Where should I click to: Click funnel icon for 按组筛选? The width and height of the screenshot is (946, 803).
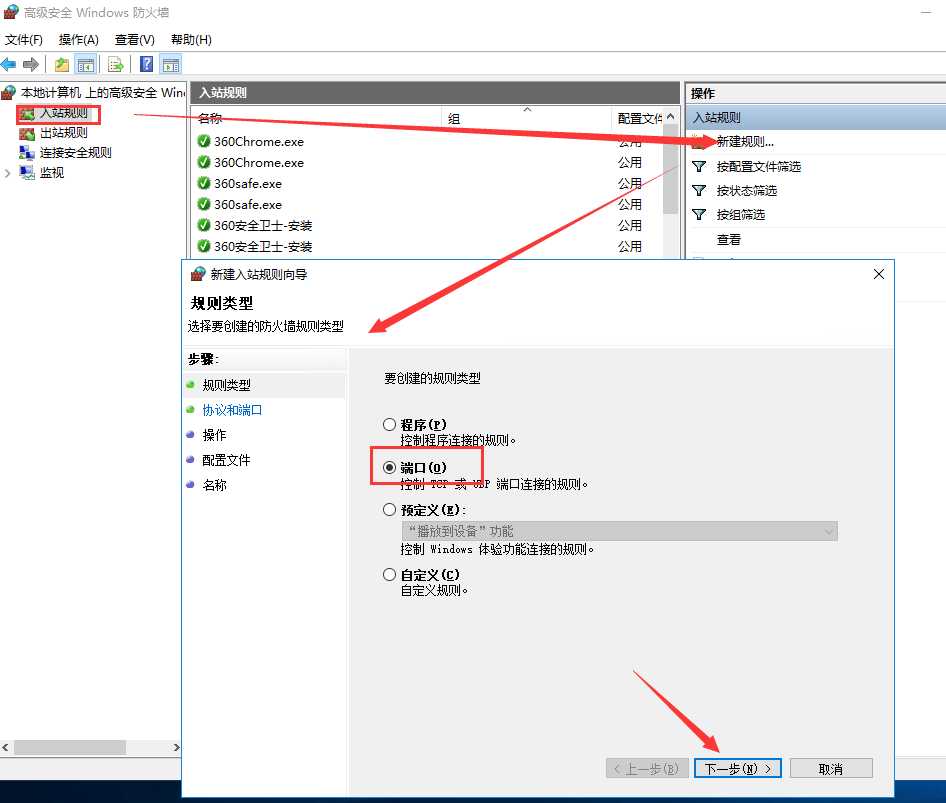(700, 214)
